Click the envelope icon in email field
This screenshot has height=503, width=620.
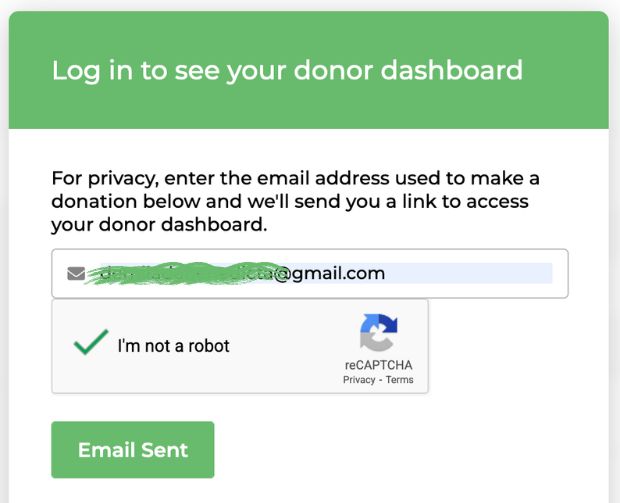pos(76,274)
